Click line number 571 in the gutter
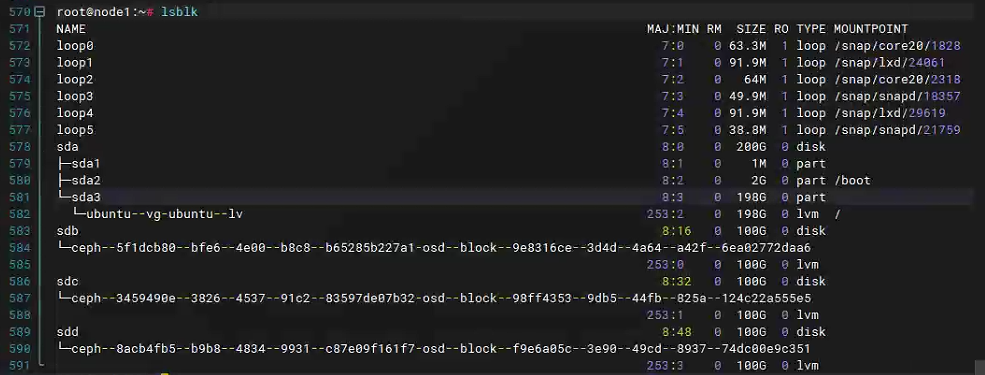The width and height of the screenshot is (985, 375). coord(19,29)
